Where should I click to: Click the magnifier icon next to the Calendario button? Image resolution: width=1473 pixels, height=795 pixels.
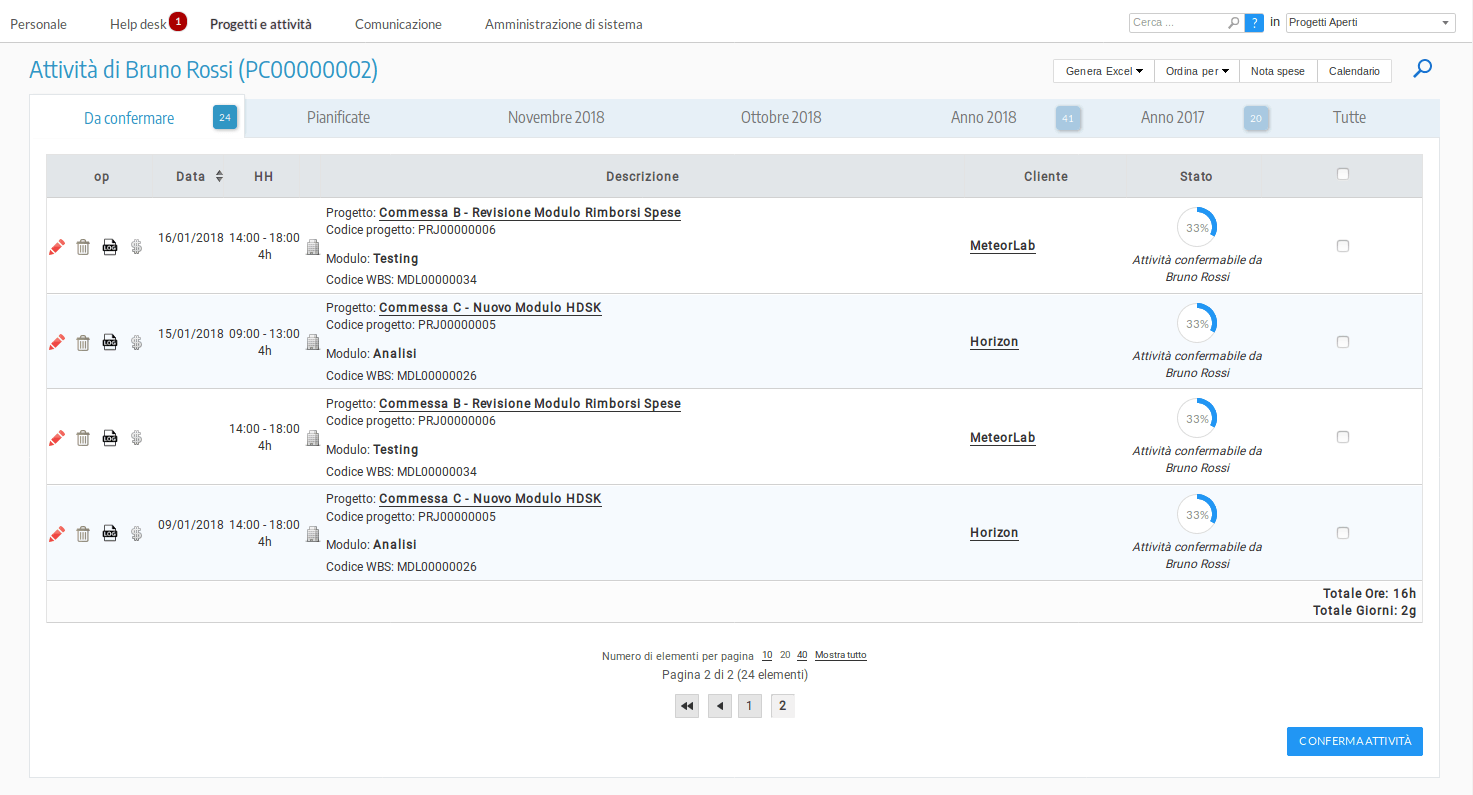tap(1422, 69)
